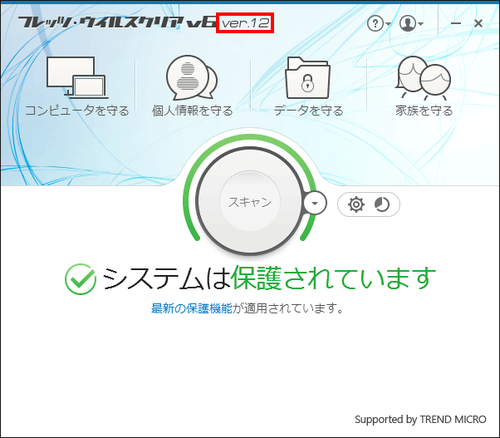Open help question mark menu

click(379, 24)
